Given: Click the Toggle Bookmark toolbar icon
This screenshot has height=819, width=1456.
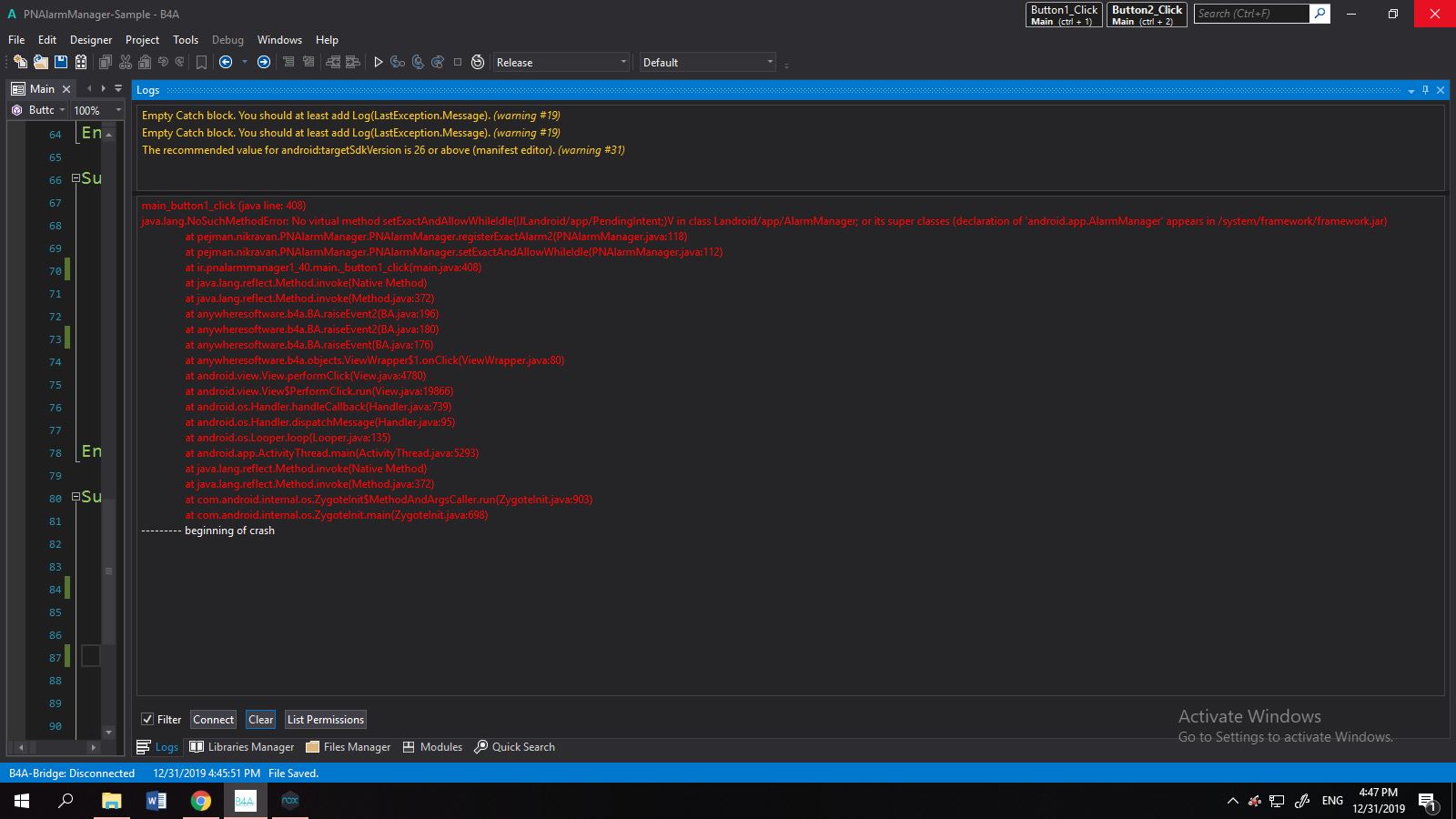Looking at the screenshot, I should pos(201,62).
